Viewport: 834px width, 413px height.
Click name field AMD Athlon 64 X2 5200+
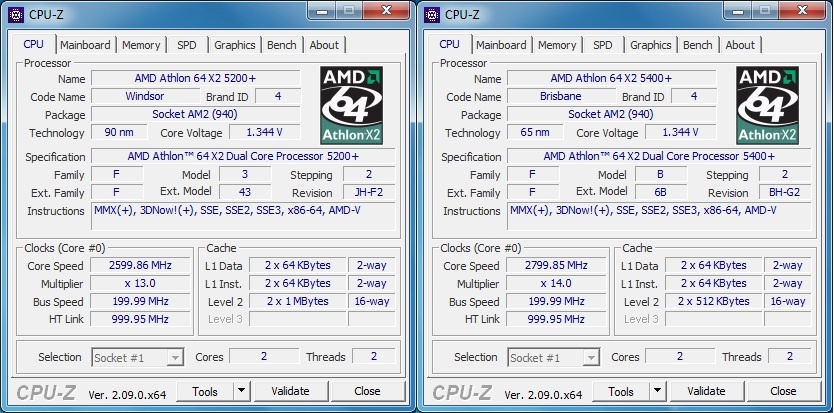(196, 78)
